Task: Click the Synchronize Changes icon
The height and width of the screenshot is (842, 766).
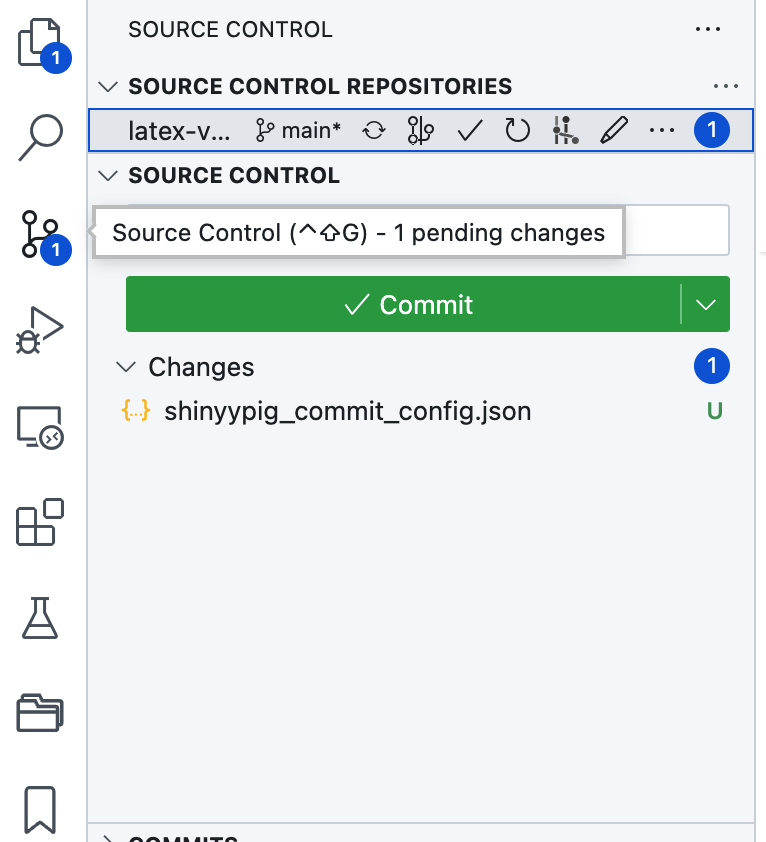Action: [374, 130]
